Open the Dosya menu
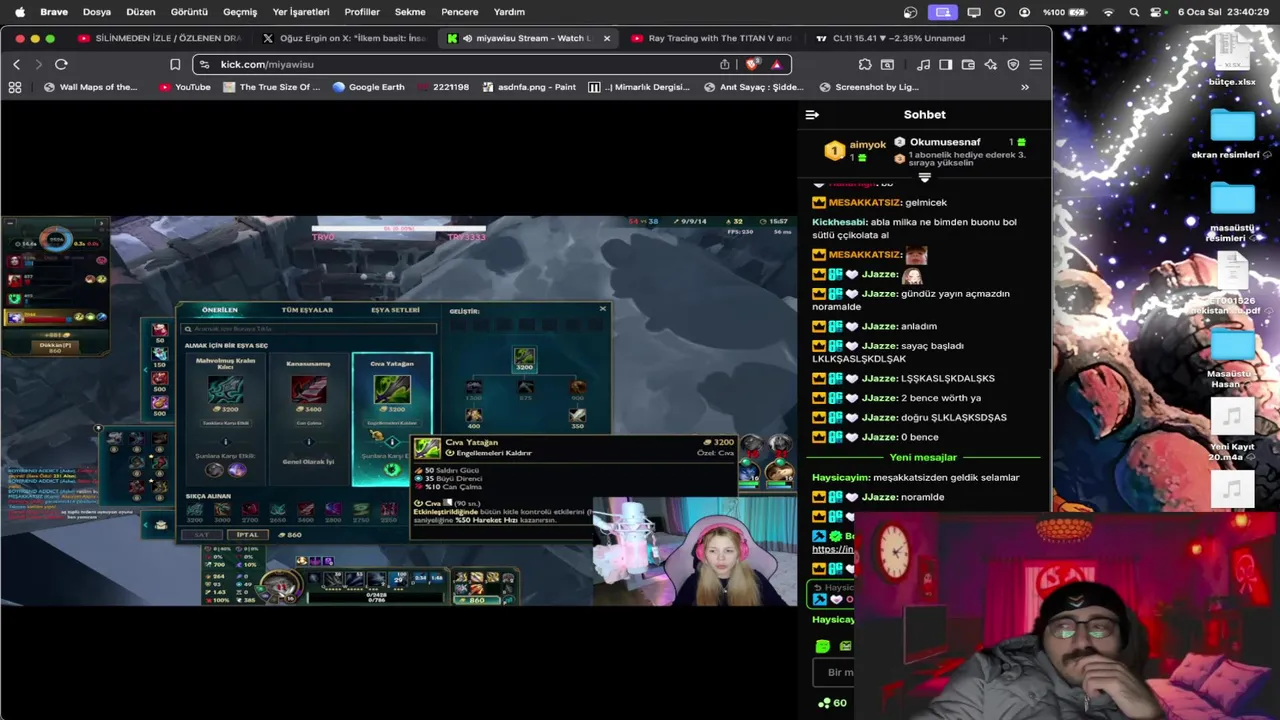 coord(97,12)
